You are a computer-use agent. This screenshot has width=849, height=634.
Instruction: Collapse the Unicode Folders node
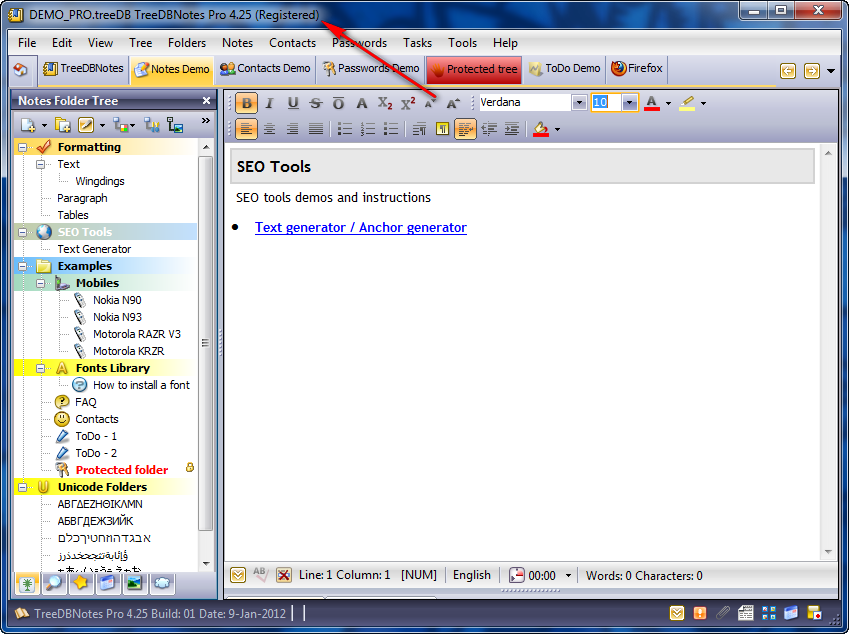[x=22, y=487]
